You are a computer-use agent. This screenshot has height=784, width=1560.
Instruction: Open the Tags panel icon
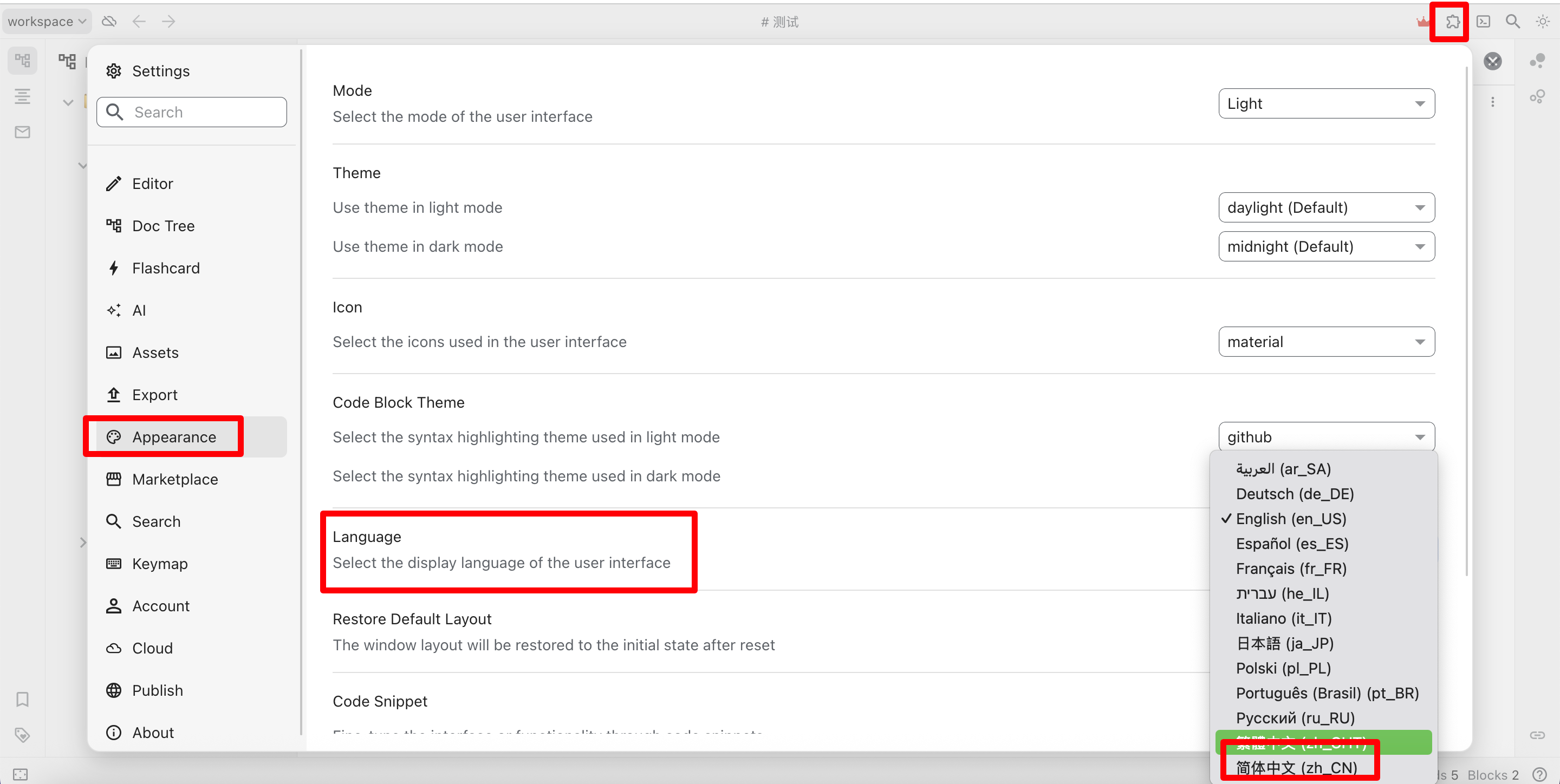pos(22,735)
